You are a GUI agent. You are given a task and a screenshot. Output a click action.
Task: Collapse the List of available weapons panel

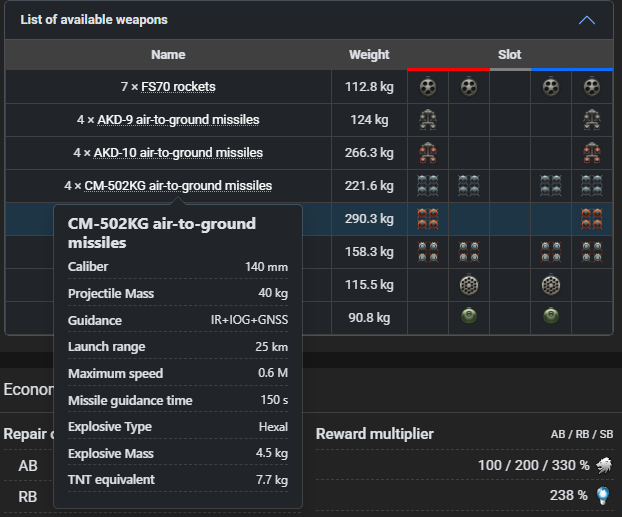[587, 20]
